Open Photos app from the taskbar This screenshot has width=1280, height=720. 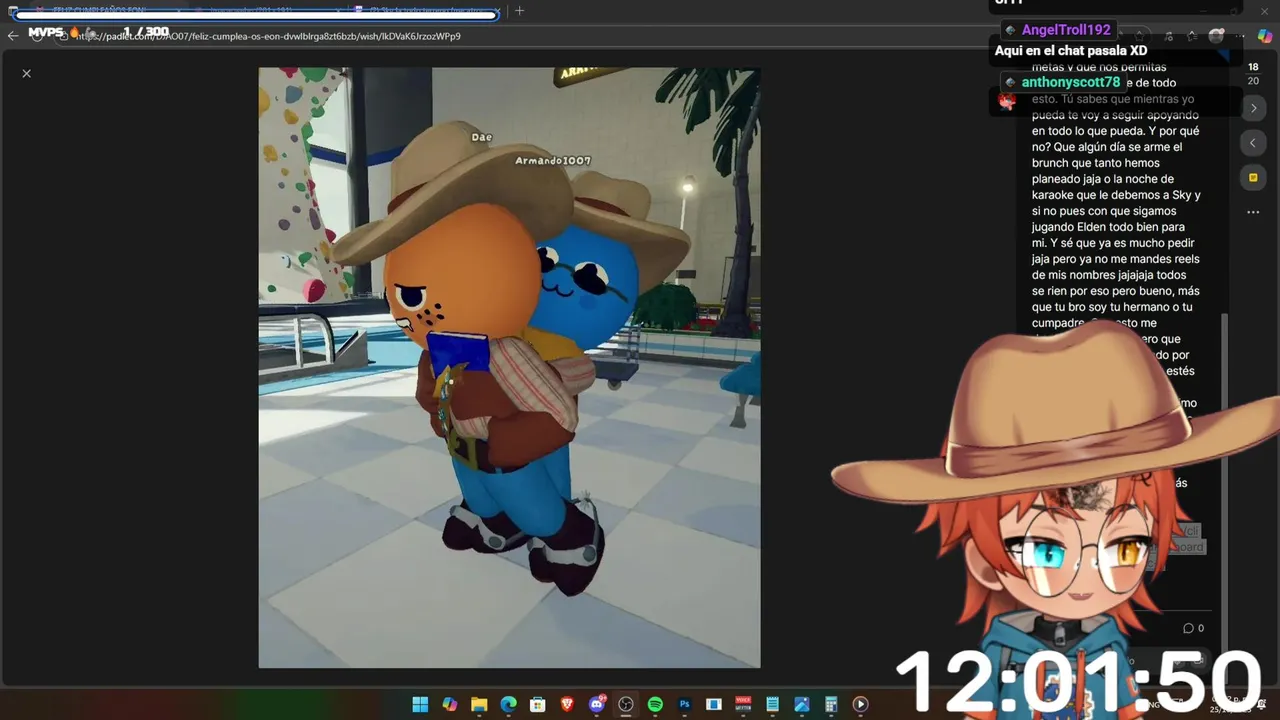pyautogui.click(x=802, y=704)
